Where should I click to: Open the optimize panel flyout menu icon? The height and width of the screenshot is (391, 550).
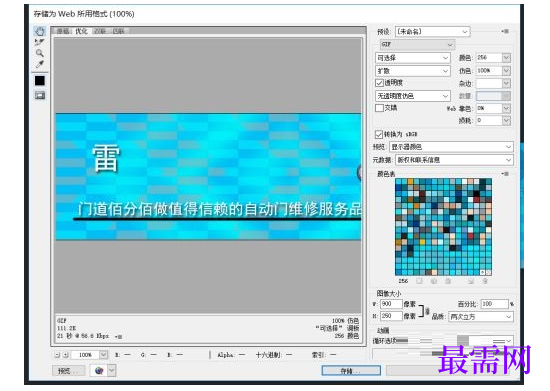pyautogui.click(x=505, y=31)
